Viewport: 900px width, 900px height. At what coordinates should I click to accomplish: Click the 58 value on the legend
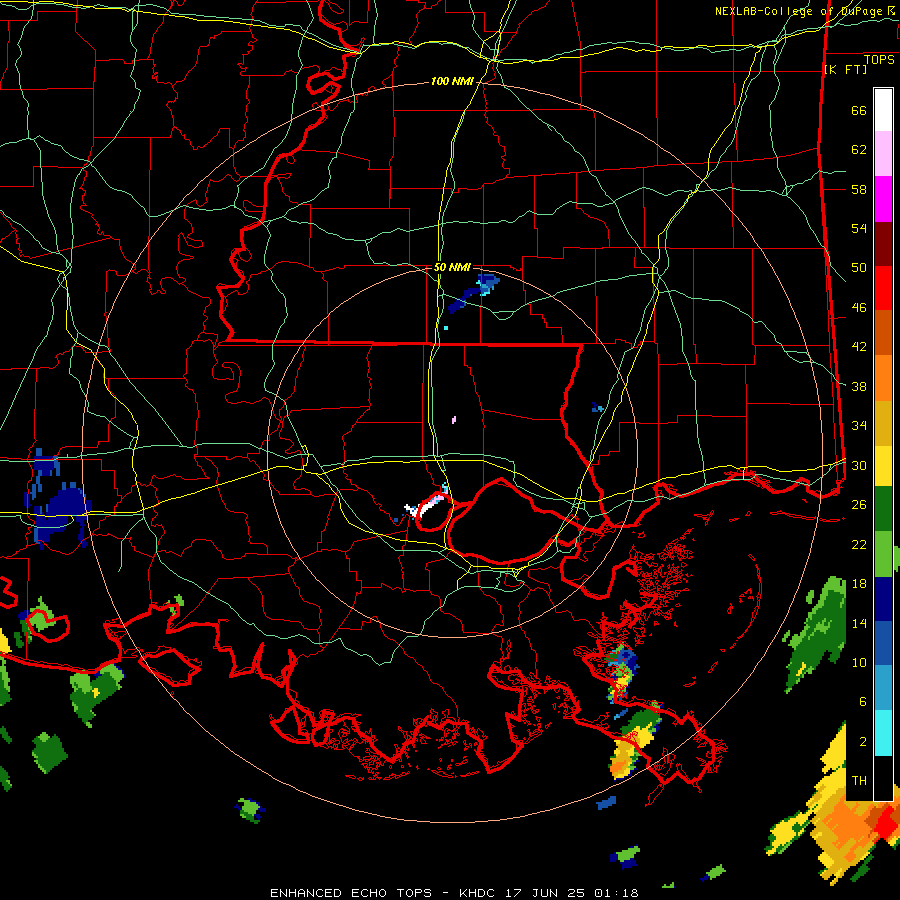[859, 189]
